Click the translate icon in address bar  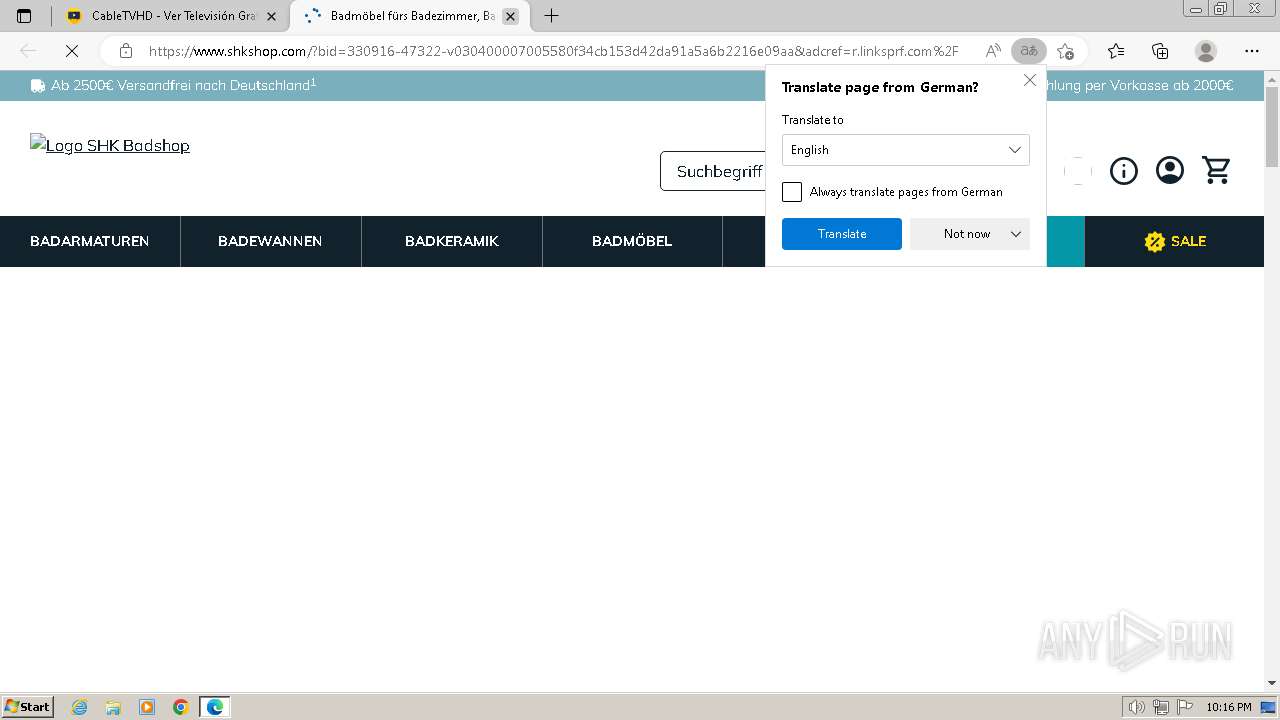pos(1028,51)
